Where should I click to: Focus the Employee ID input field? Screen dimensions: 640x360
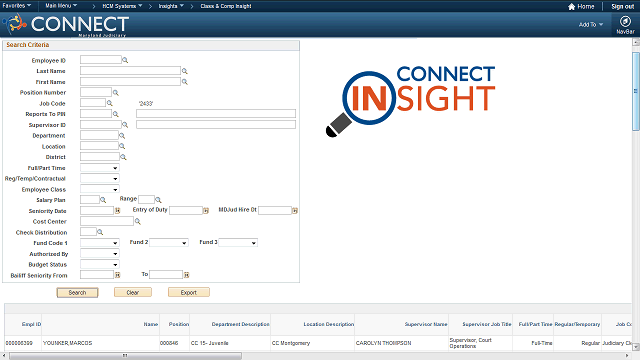101,60
